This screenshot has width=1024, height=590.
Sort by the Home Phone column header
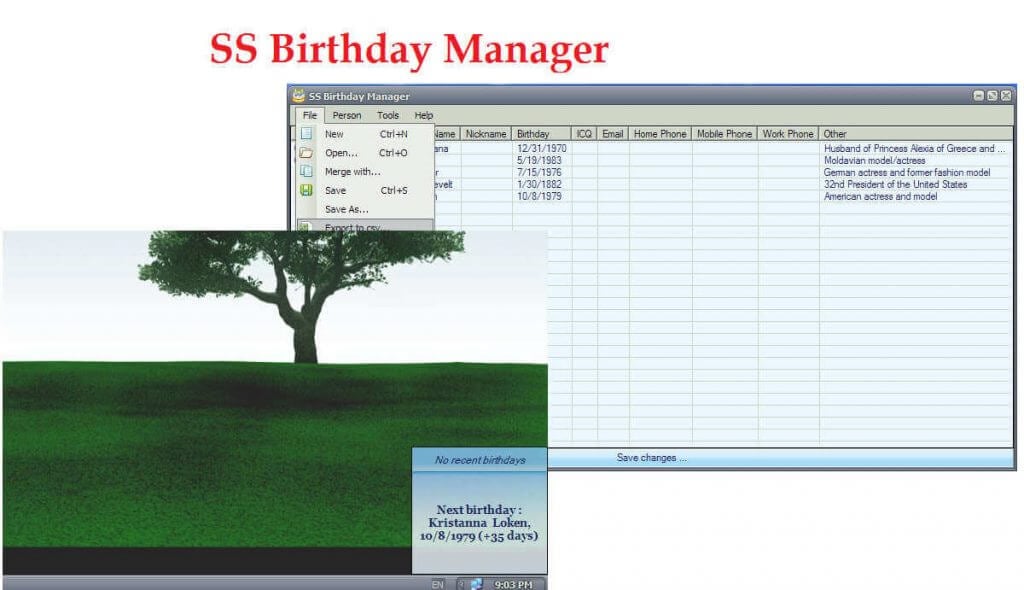click(660, 133)
